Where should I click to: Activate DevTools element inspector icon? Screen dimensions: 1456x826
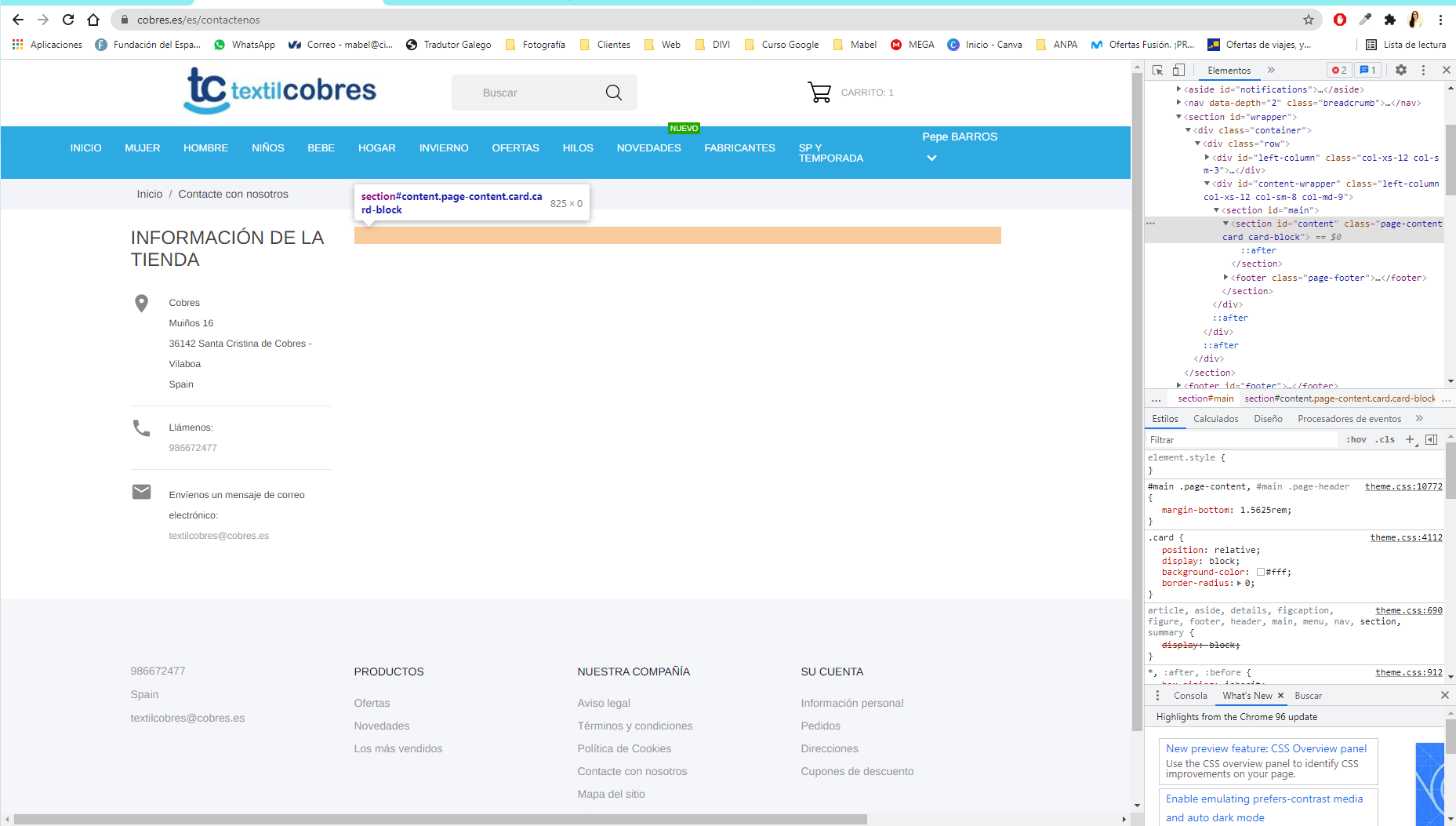[x=1158, y=70]
